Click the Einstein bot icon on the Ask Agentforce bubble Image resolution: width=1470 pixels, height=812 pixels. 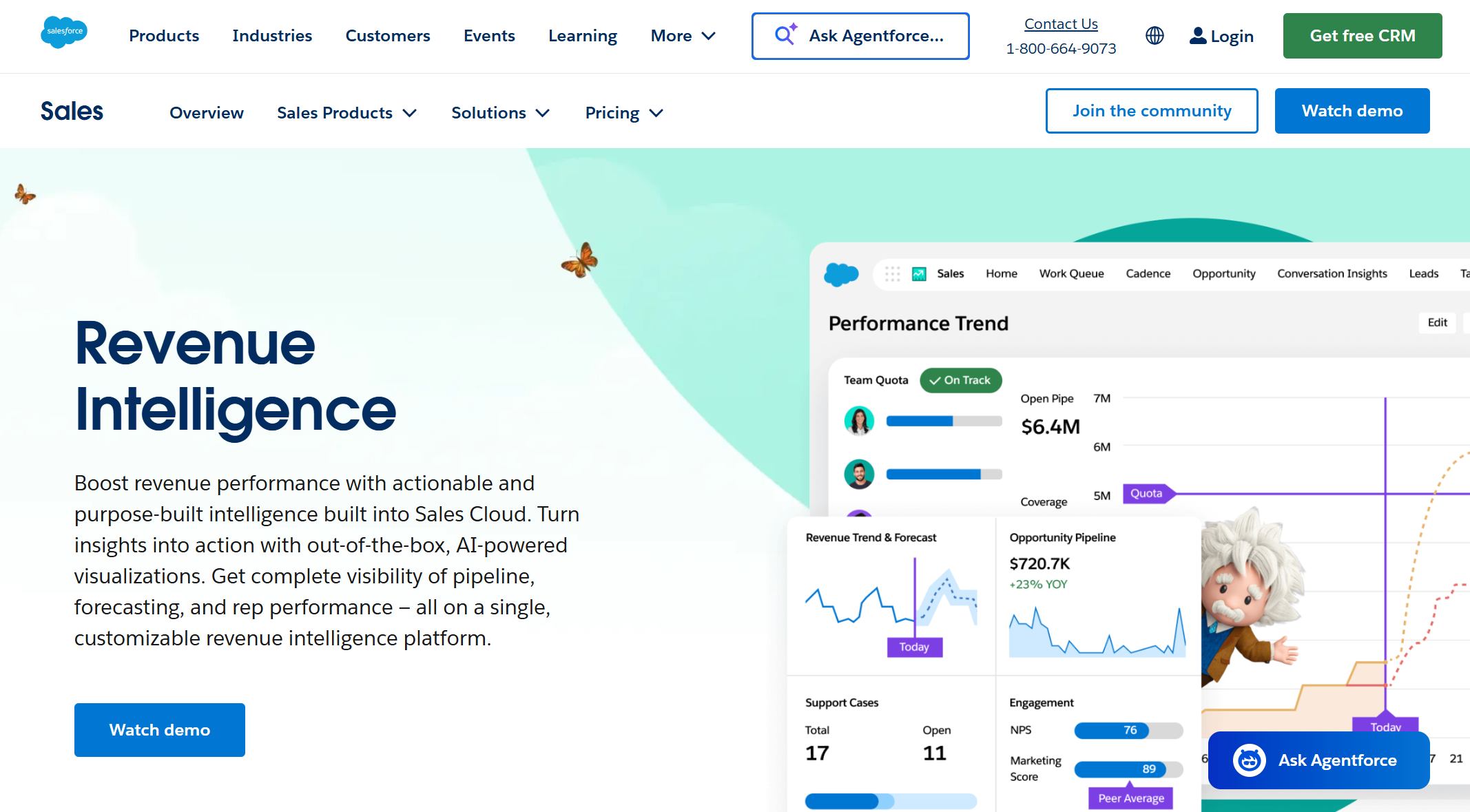tap(1249, 760)
